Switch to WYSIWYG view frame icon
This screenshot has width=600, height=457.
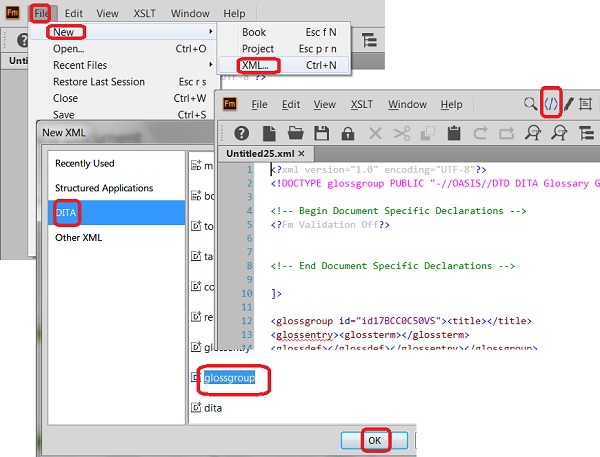585,104
